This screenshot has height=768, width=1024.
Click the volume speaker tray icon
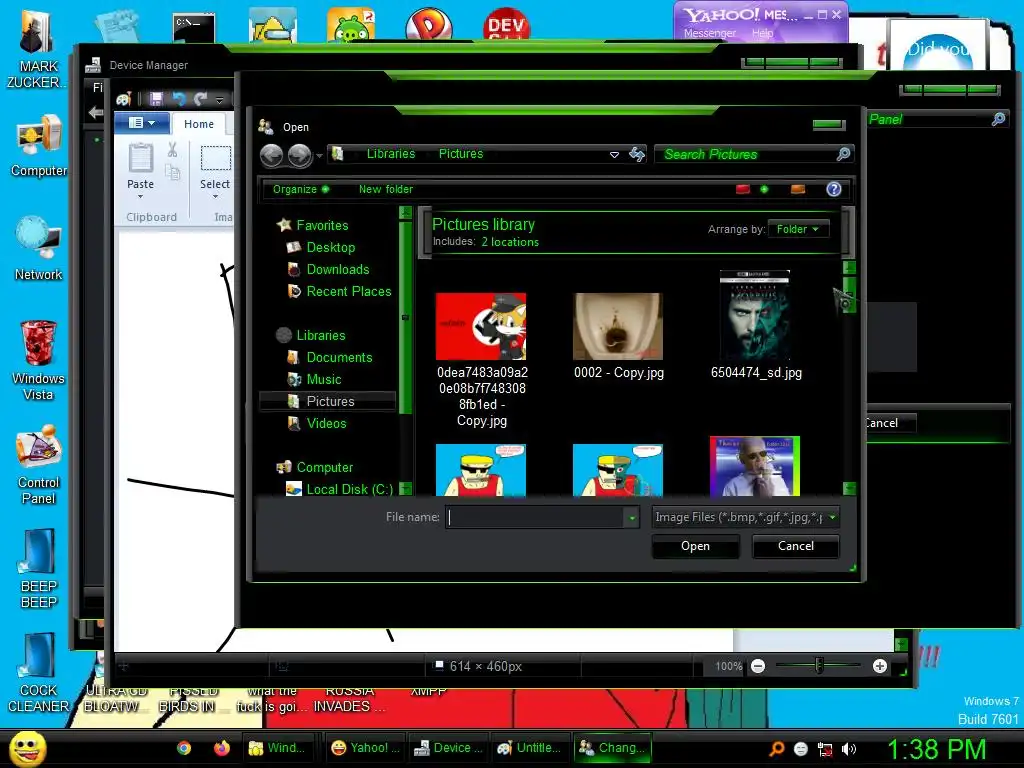click(849, 749)
